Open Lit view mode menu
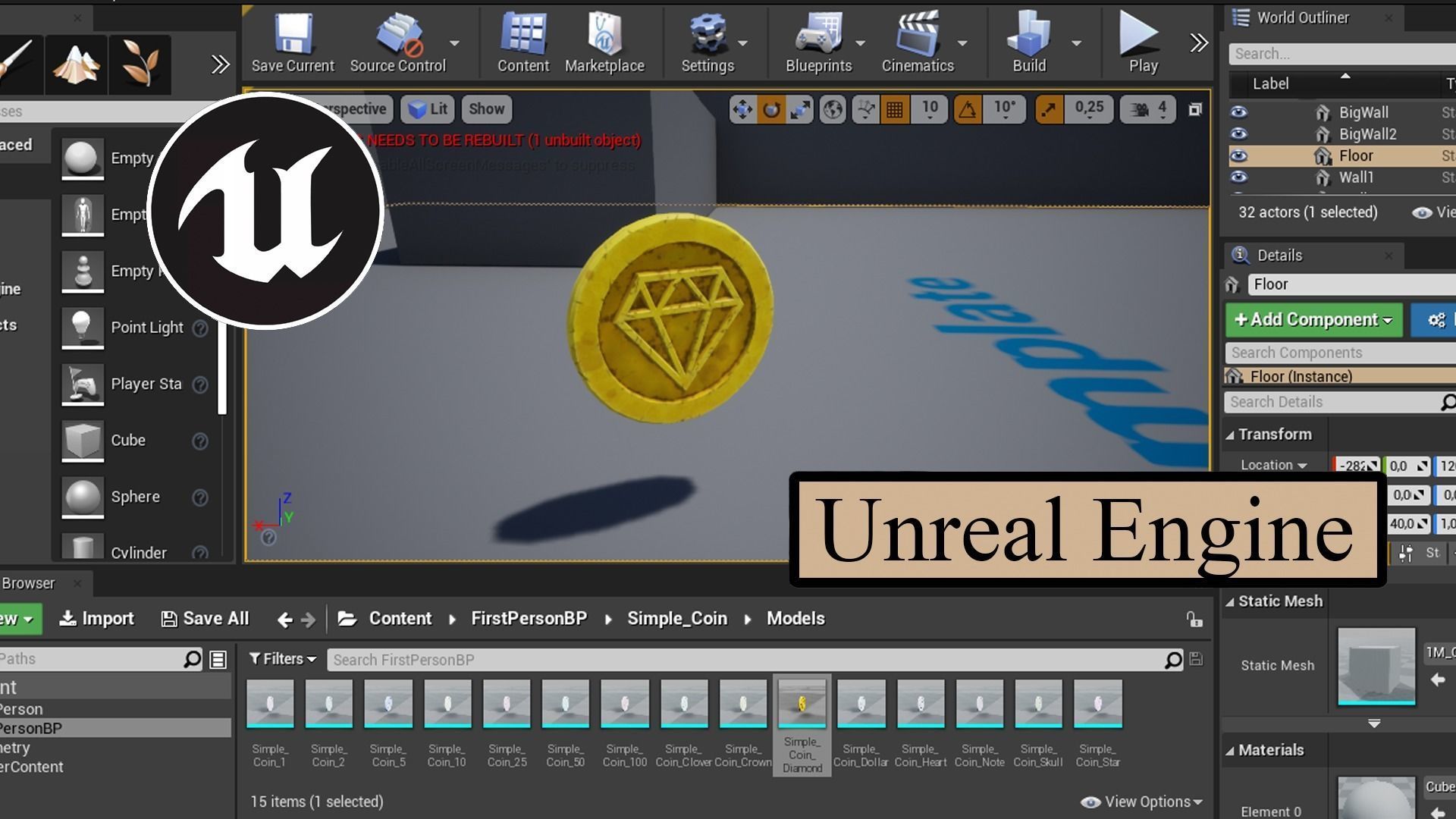 [428, 109]
